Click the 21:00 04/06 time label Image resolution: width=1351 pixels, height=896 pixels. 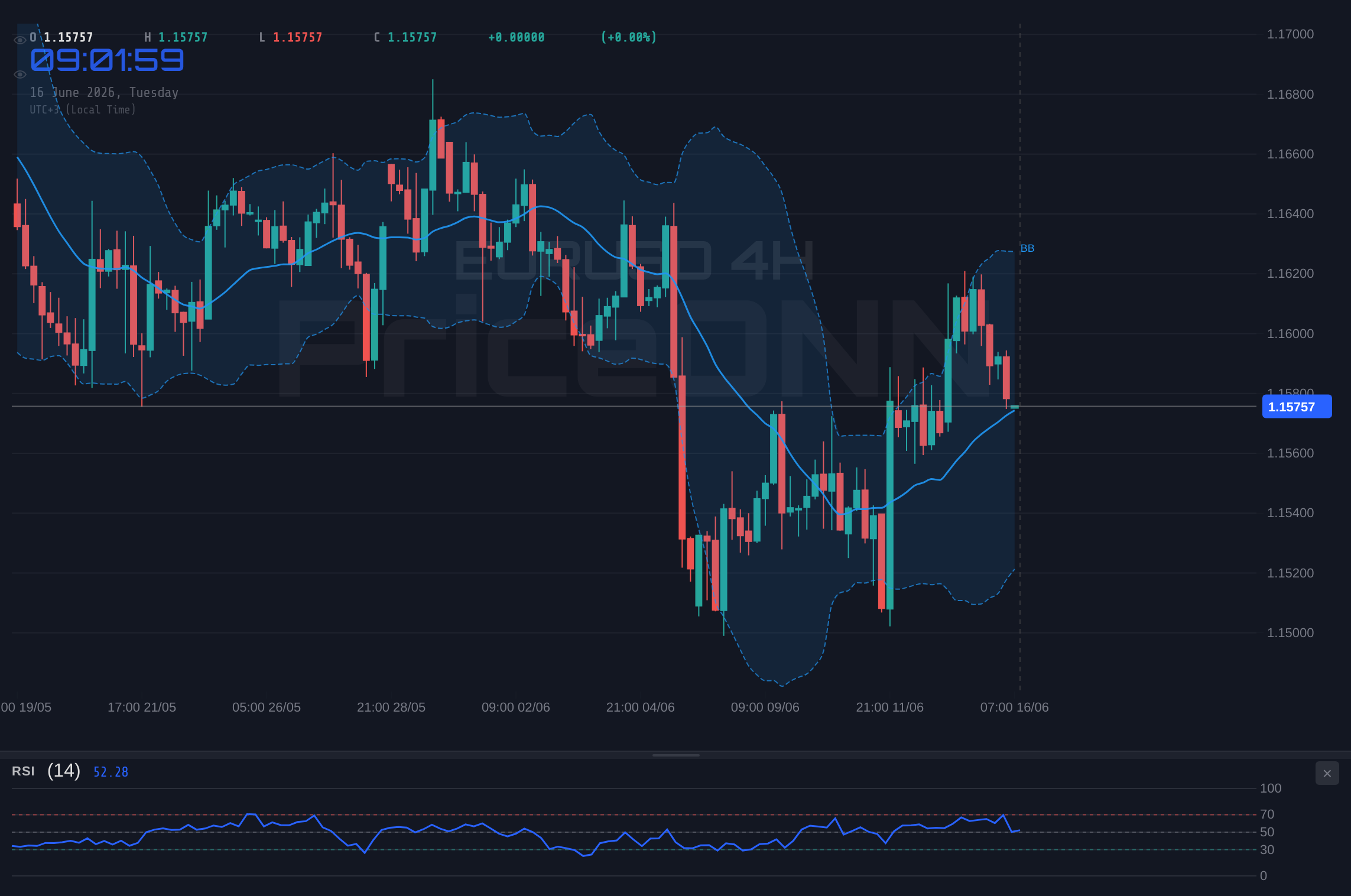(x=641, y=707)
